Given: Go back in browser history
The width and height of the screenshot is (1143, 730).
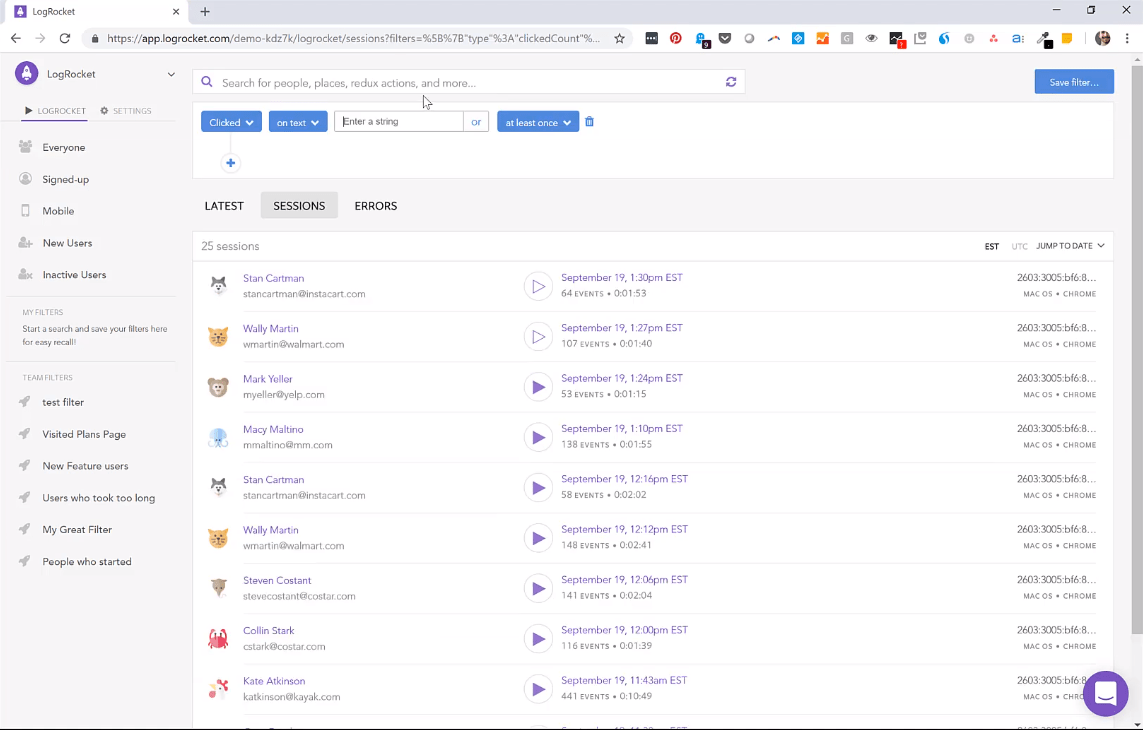Looking at the screenshot, I should (16, 39).
